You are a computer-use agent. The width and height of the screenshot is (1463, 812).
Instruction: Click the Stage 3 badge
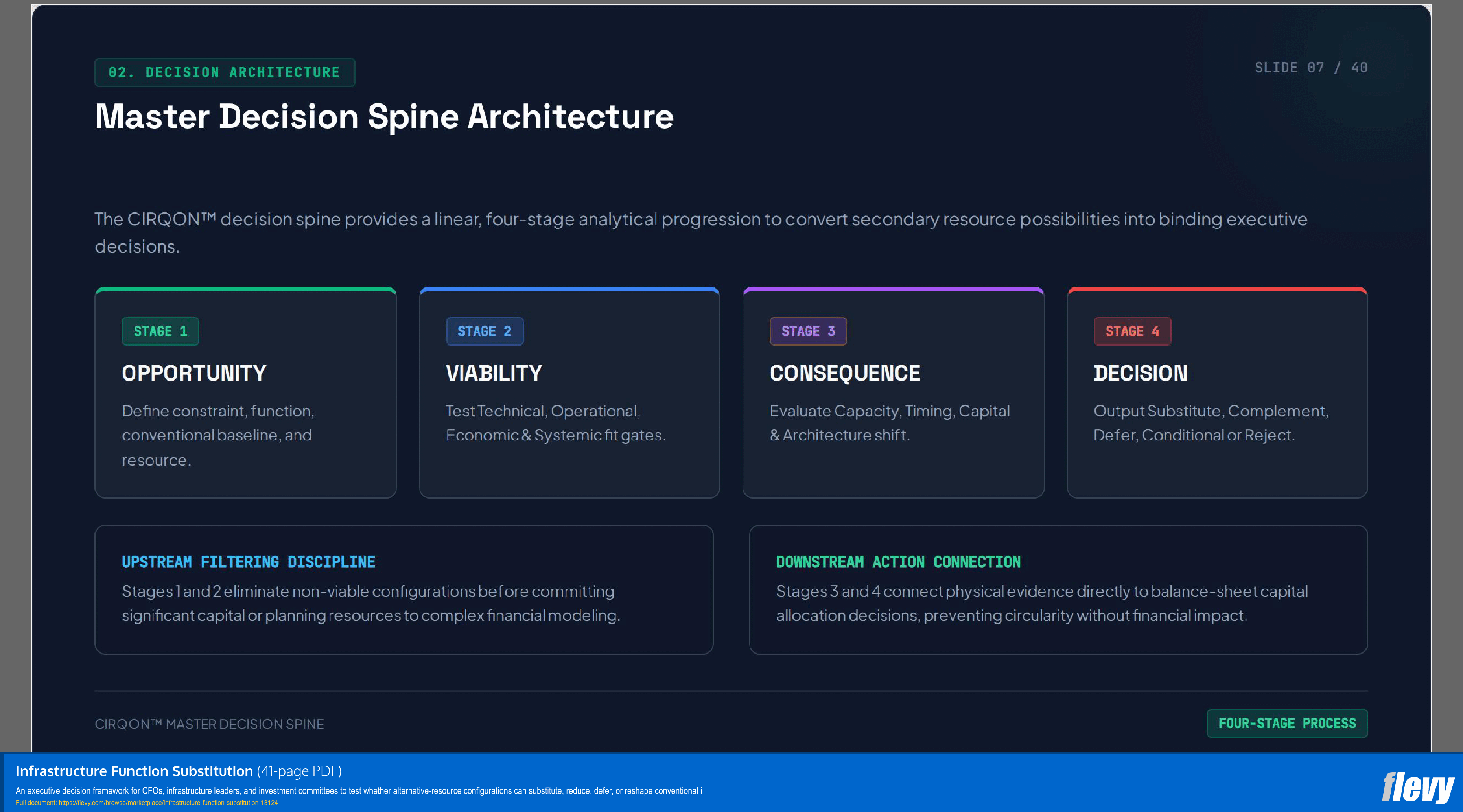(x=808, y=331)
